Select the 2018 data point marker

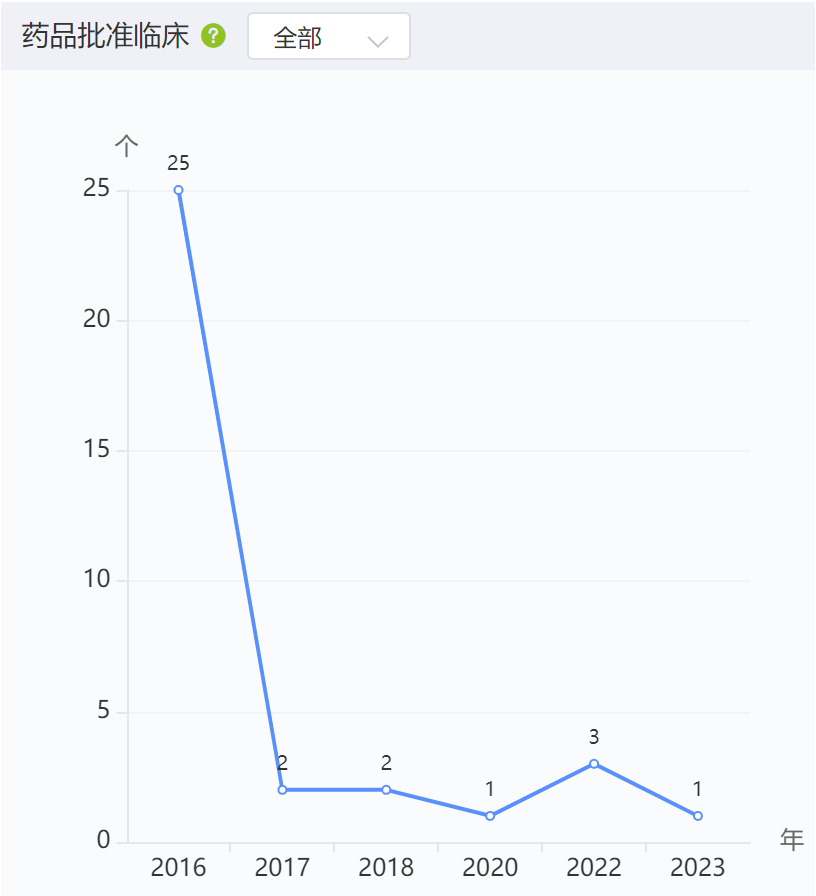(x=386, y=790)
